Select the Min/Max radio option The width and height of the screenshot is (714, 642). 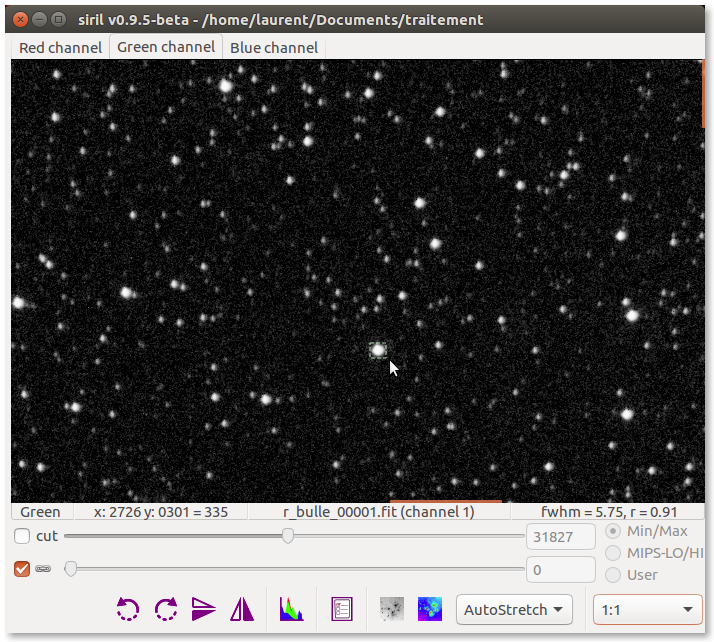613,531
